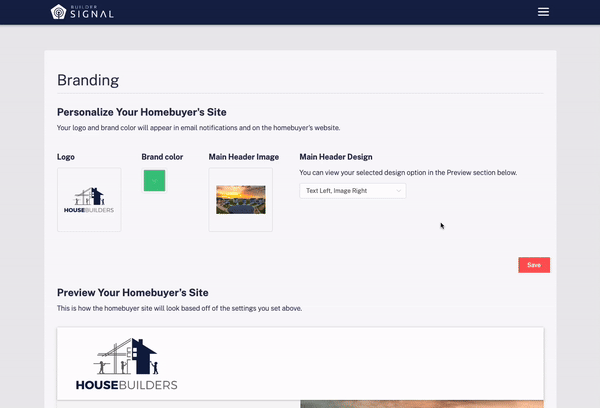Image resolution: width=600 pixels, height=408 pixels.
Task: Click the Builder Signal logo icon
Action: click(x=59, y=12)
